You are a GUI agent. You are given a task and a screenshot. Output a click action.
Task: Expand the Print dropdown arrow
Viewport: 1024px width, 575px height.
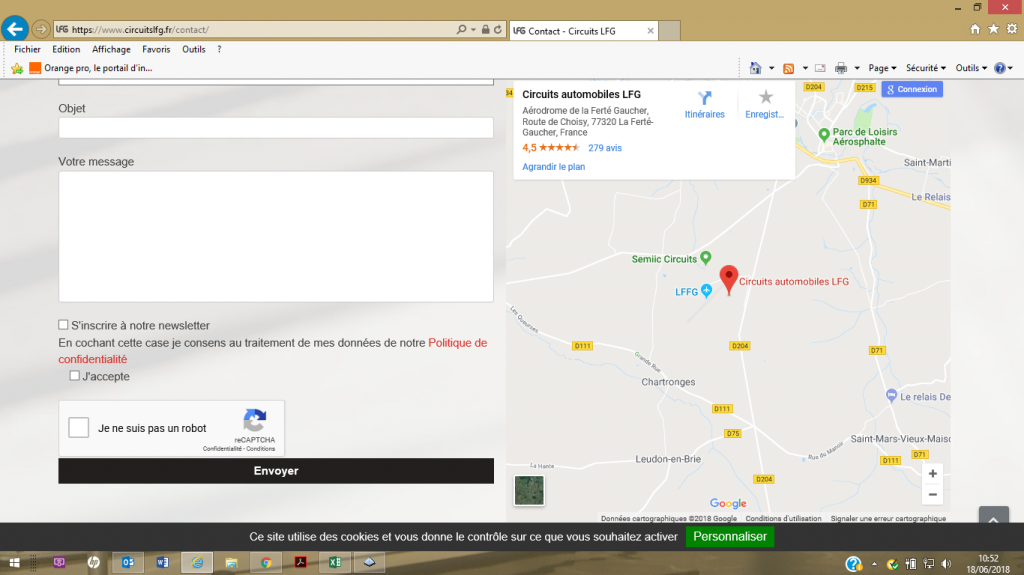click(x=857, y=68)
